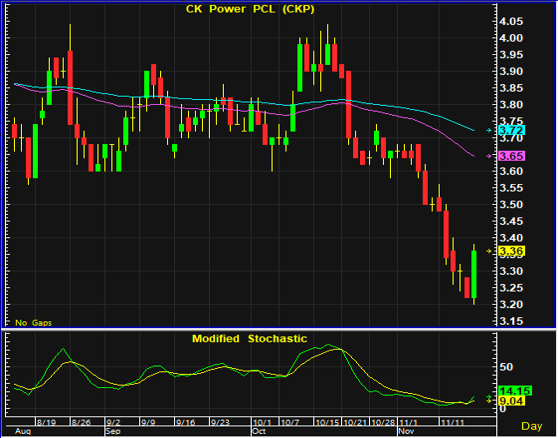Click the magenta arrow marker beside 3.65
Screen dimensions: 558x438
click(x=489, y=156)
